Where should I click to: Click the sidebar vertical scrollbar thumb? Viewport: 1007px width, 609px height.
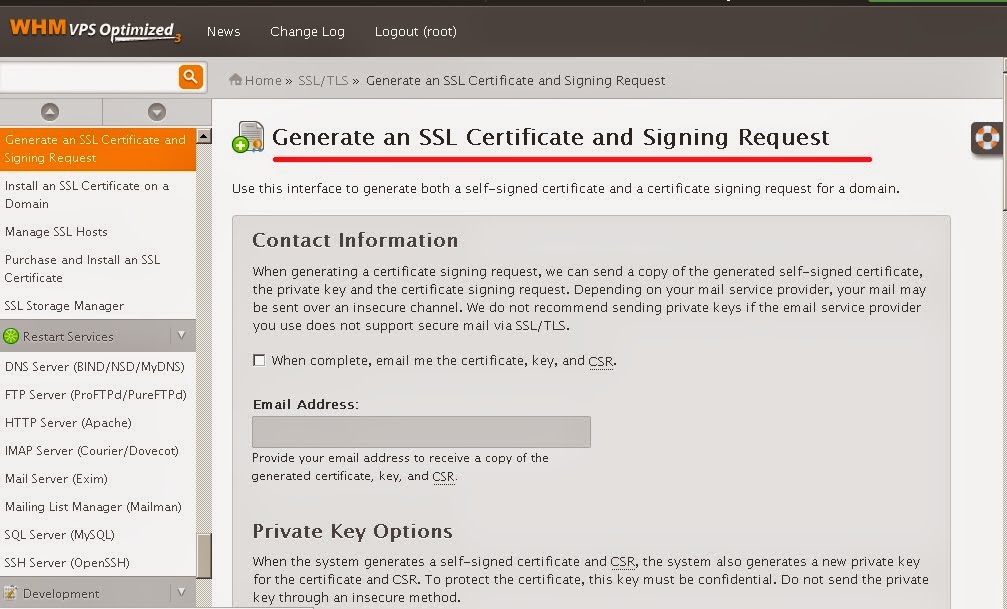point(204,556)
